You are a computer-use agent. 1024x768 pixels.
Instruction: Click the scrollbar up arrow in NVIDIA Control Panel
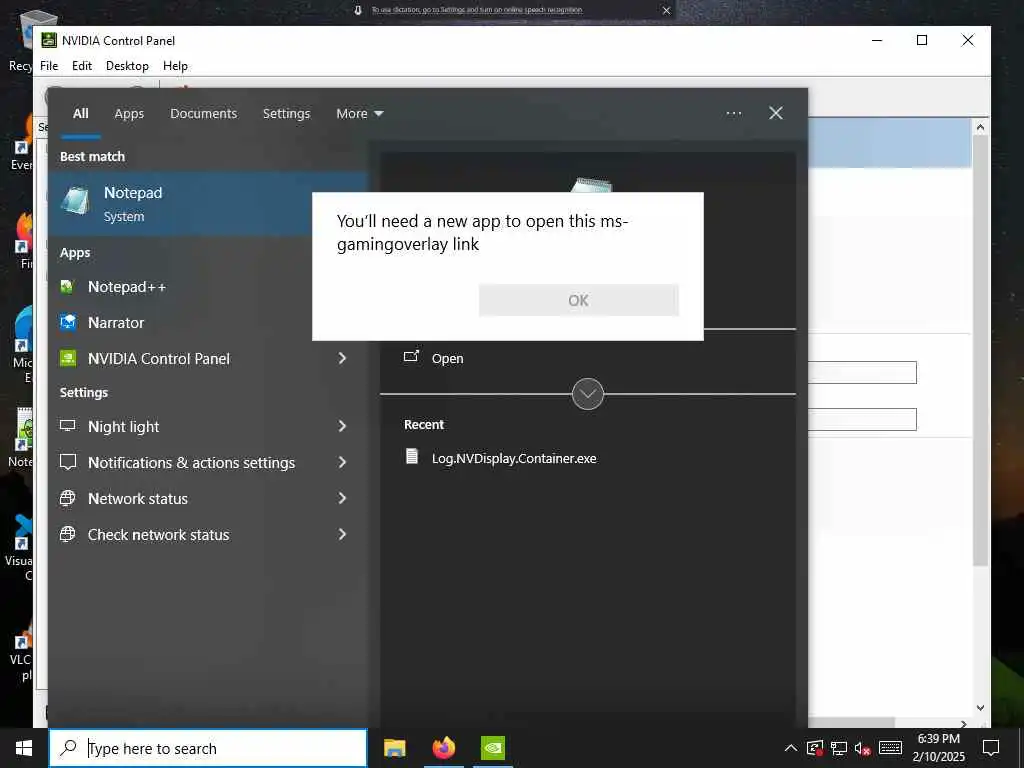[980, 127]
